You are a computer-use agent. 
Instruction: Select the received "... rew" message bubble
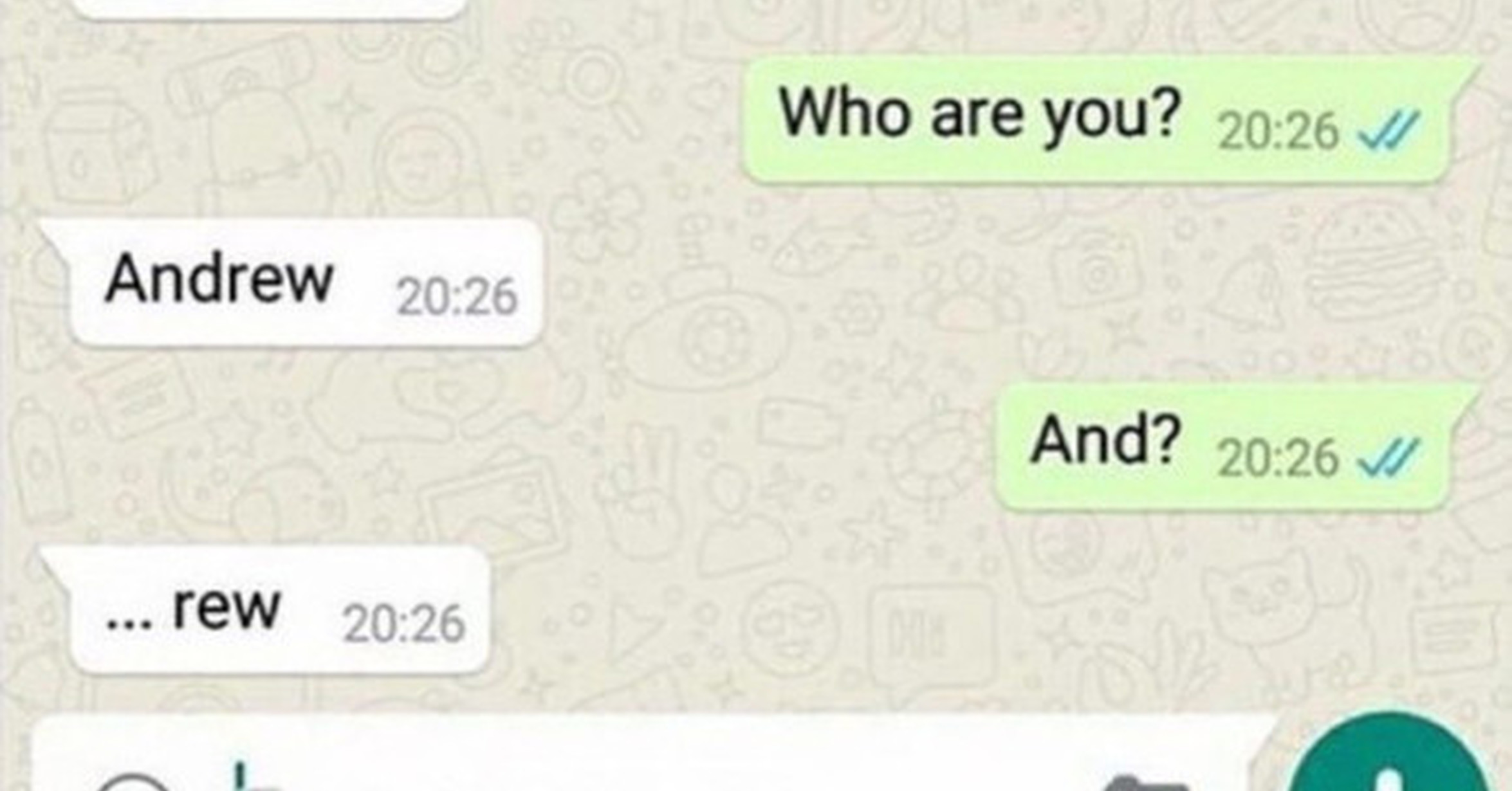click(265, 610)
